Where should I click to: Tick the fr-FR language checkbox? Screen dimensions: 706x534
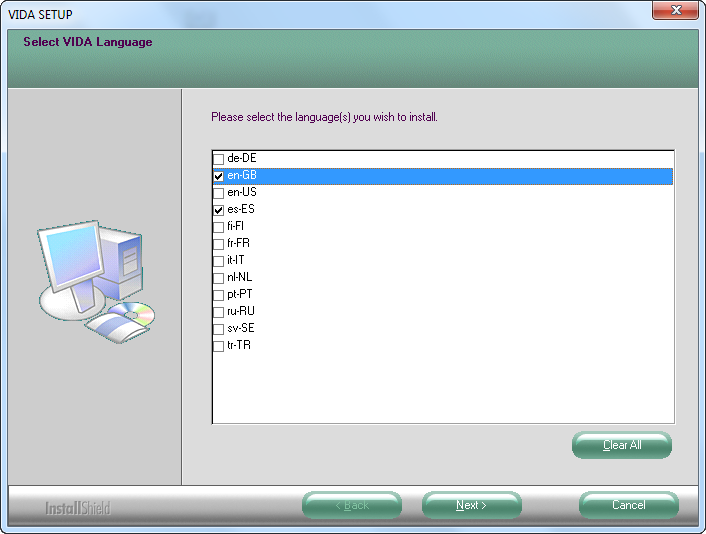pos(218,244)
